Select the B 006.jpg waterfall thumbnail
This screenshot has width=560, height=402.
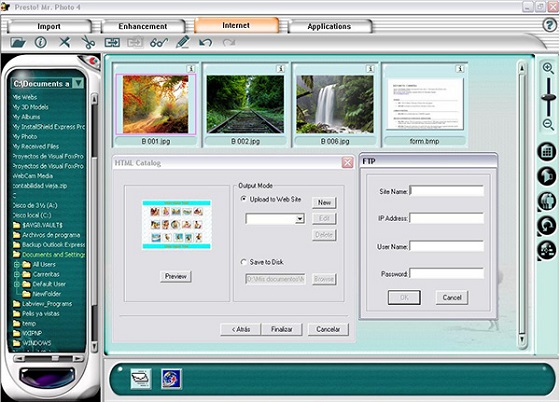coord(335,104)
